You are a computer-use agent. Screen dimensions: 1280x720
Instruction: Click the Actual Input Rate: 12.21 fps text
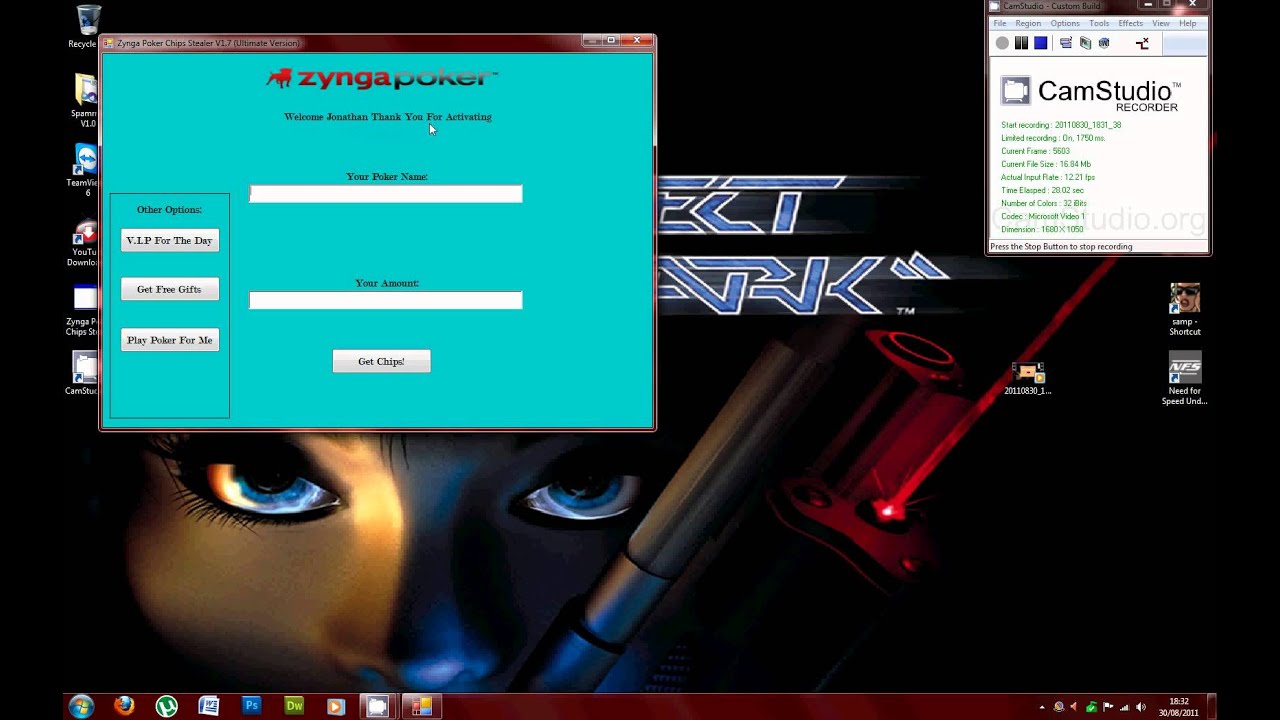point(1048,177)
